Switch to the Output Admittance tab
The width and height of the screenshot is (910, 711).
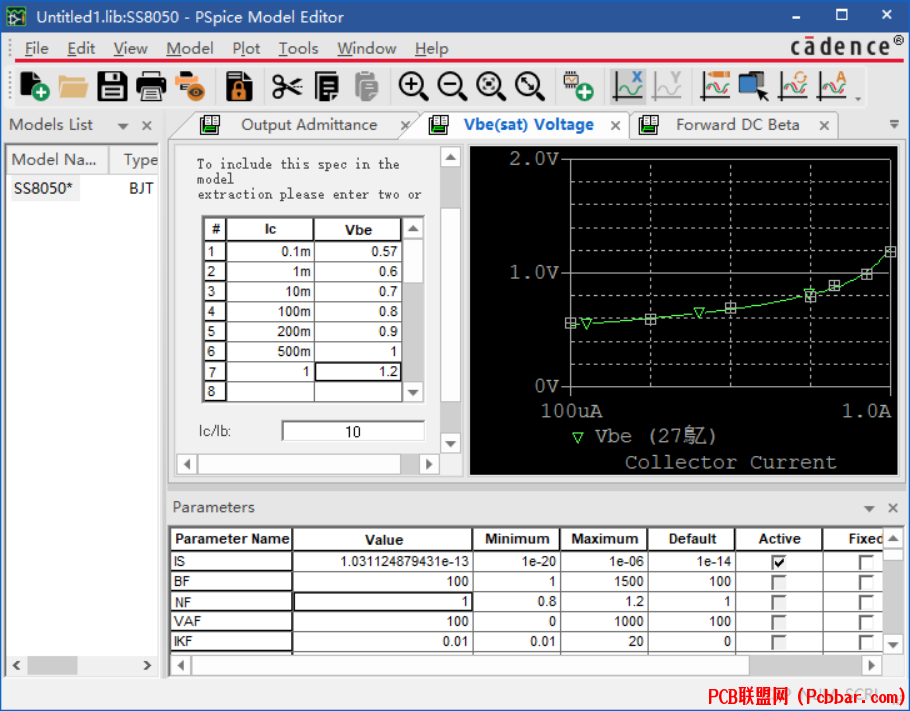[x=309, y=125]
